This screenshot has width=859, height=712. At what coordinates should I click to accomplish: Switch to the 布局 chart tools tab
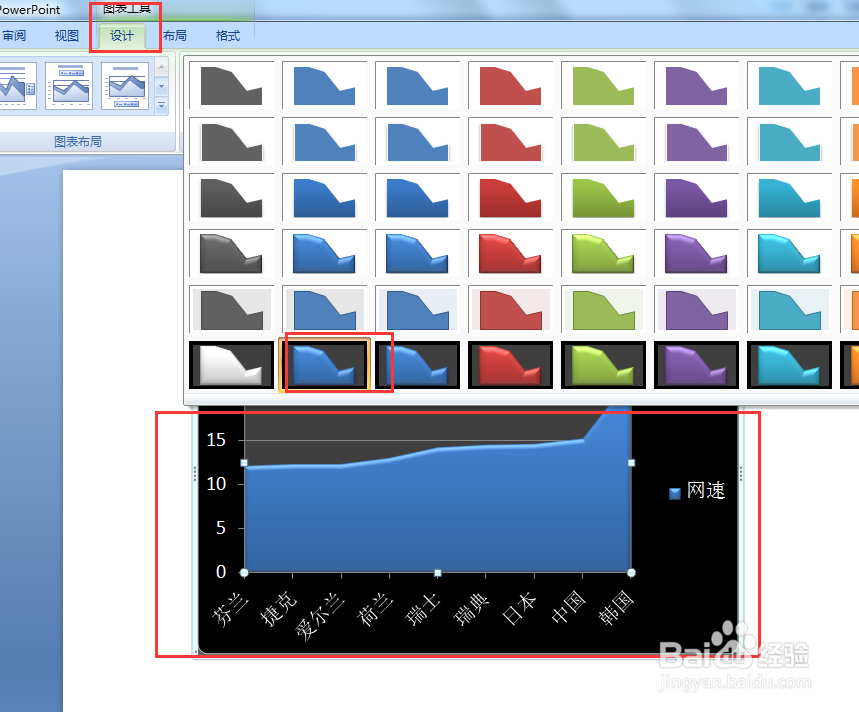coord(175,36)
